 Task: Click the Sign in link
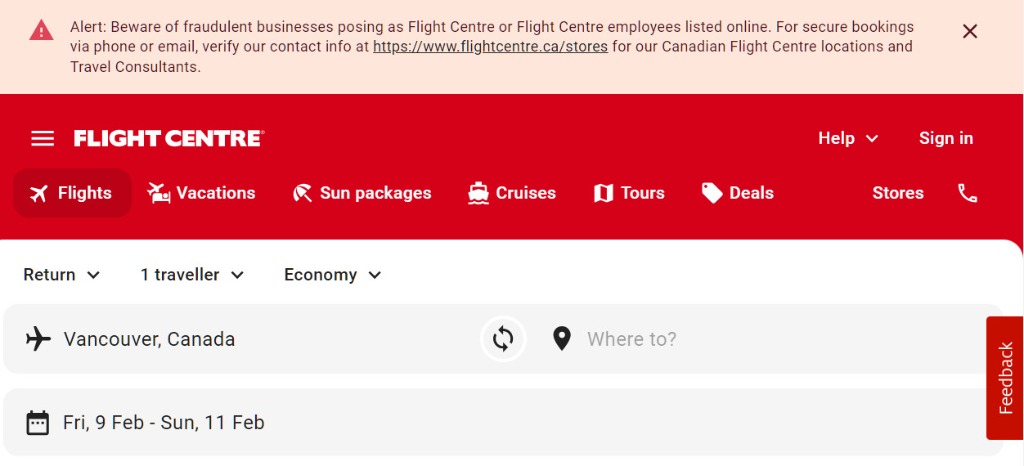[945, 139]
